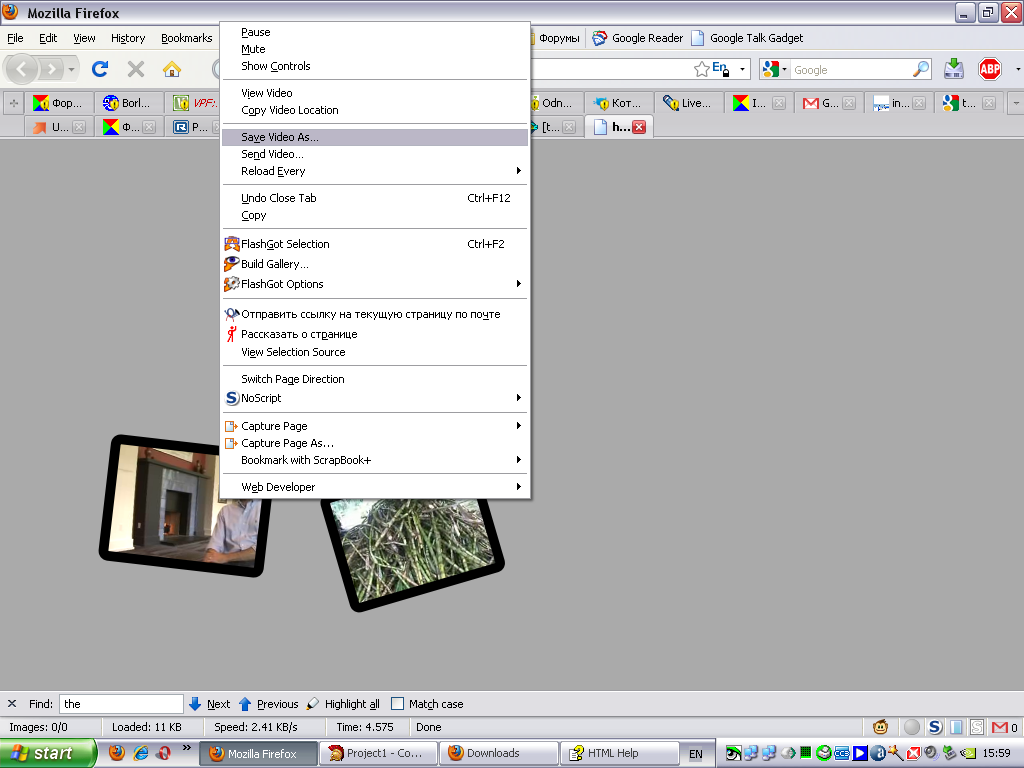The width and height of the screenshot is (1024, 768).
Task: Open the History menu
Action: pyautogui.click(x=128, y=38)
